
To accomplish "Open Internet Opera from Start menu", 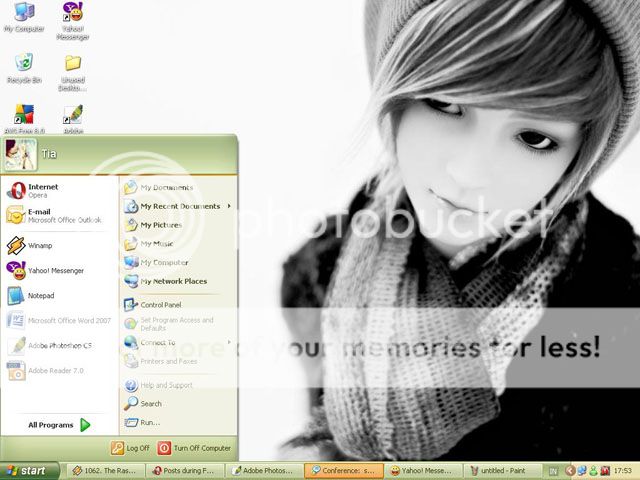I will click(x=60, y=191).
